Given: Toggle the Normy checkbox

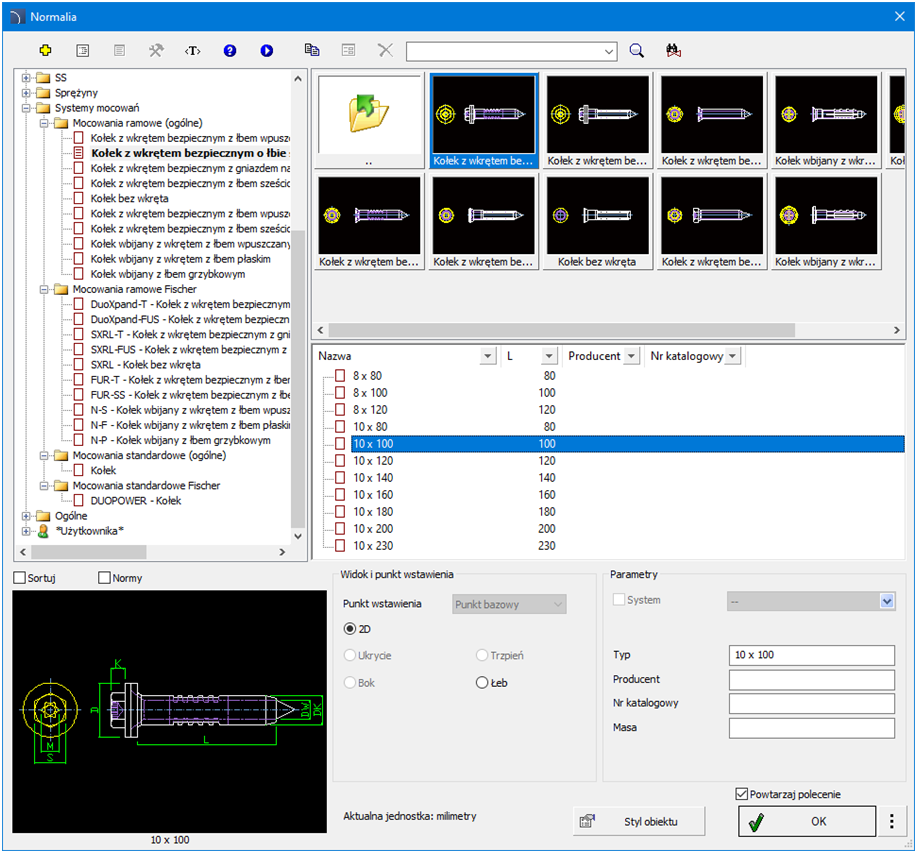Looking at the screenshot, I should tap(105, 578).
